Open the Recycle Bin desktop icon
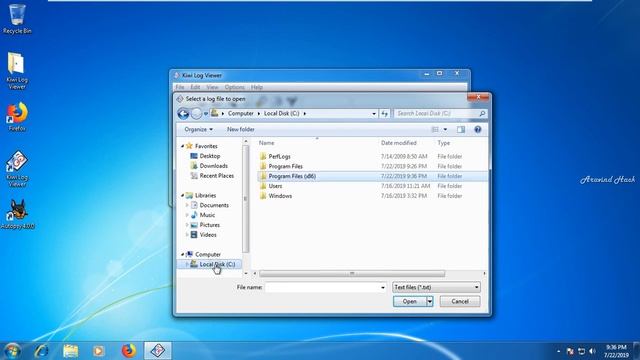The width and height of the screenshot is (640, 360). pyautogui.click(x=17, y=19)
